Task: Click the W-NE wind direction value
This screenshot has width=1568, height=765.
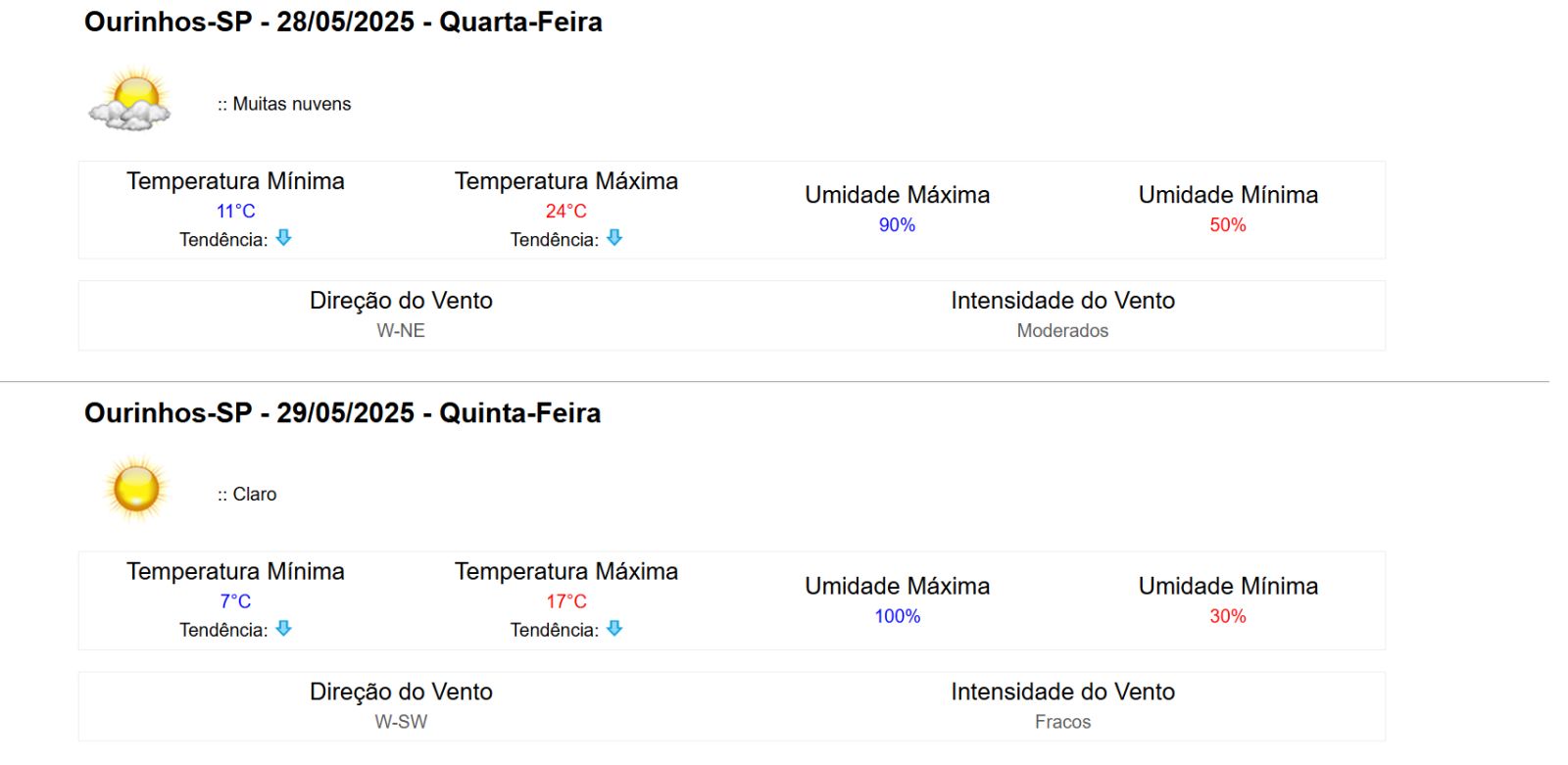Action: point(401,331)
